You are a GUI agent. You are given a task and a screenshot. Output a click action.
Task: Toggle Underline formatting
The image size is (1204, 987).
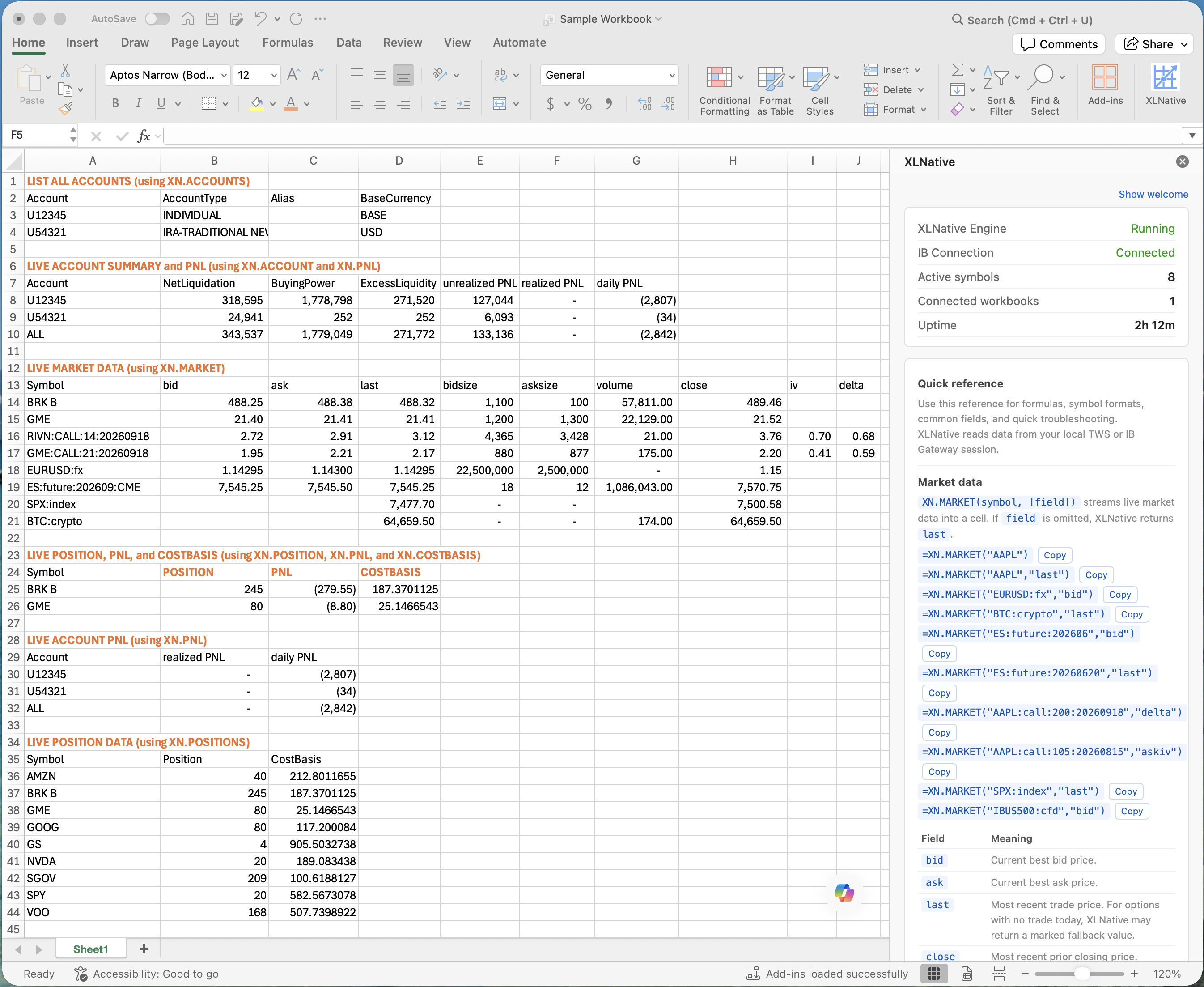[x=161, y=103]
